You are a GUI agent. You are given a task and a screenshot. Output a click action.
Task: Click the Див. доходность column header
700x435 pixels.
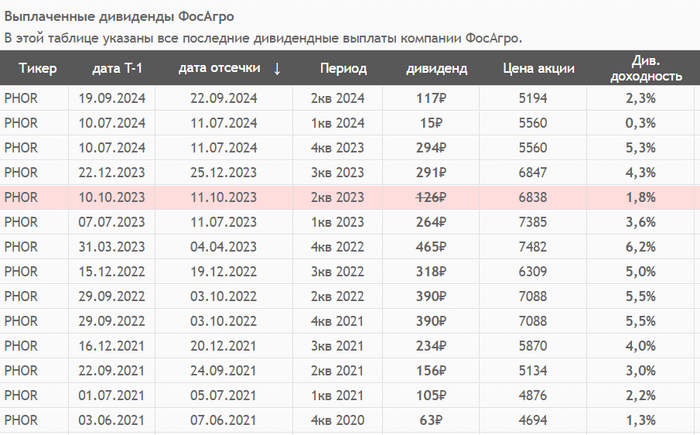click(x=646, y=68)
